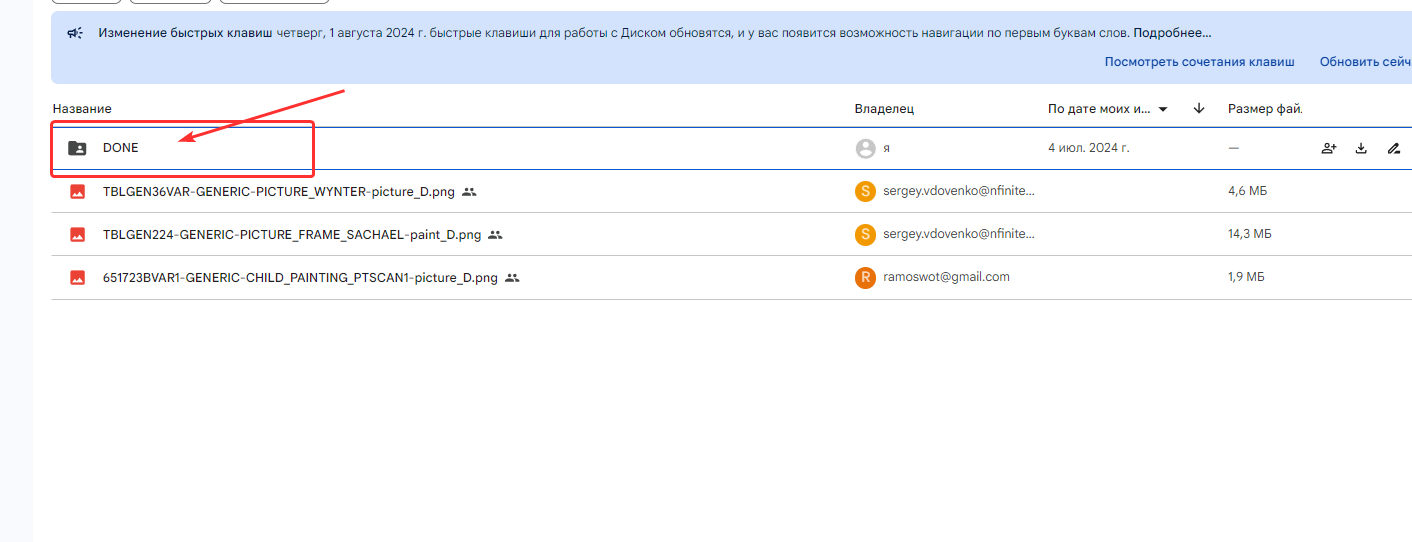Rename the DONE folder with pencil icon
The width and height of the screenshot is (1412, 542).
point(1394,148)
